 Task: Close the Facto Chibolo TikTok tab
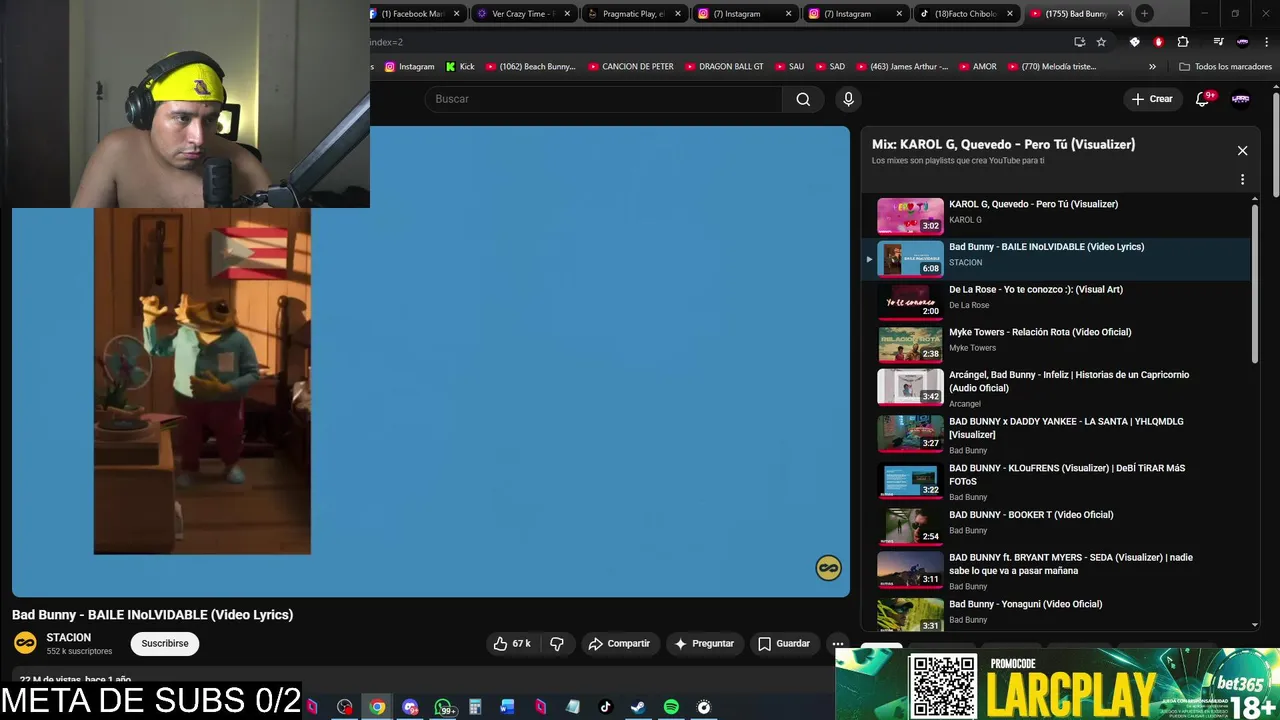coord(1010,14)
